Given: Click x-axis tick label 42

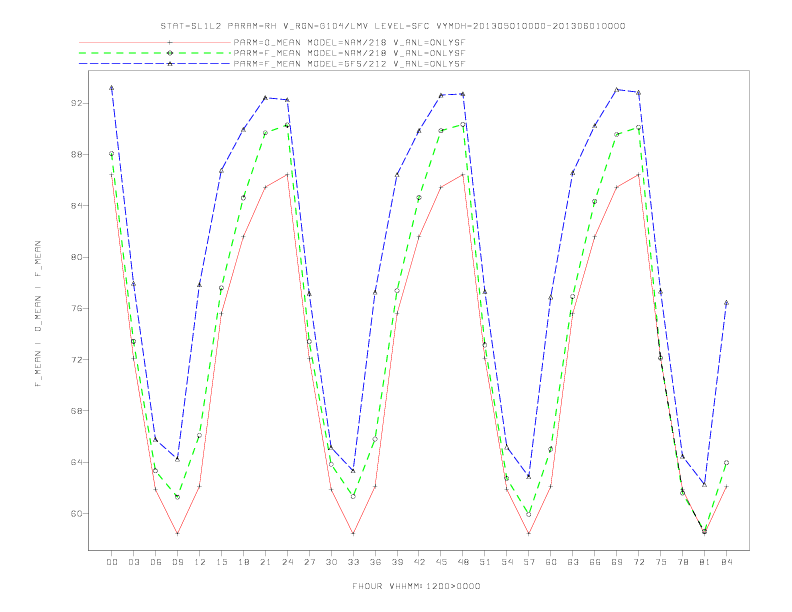Looking at the screenshot, I should coord(419,562).
